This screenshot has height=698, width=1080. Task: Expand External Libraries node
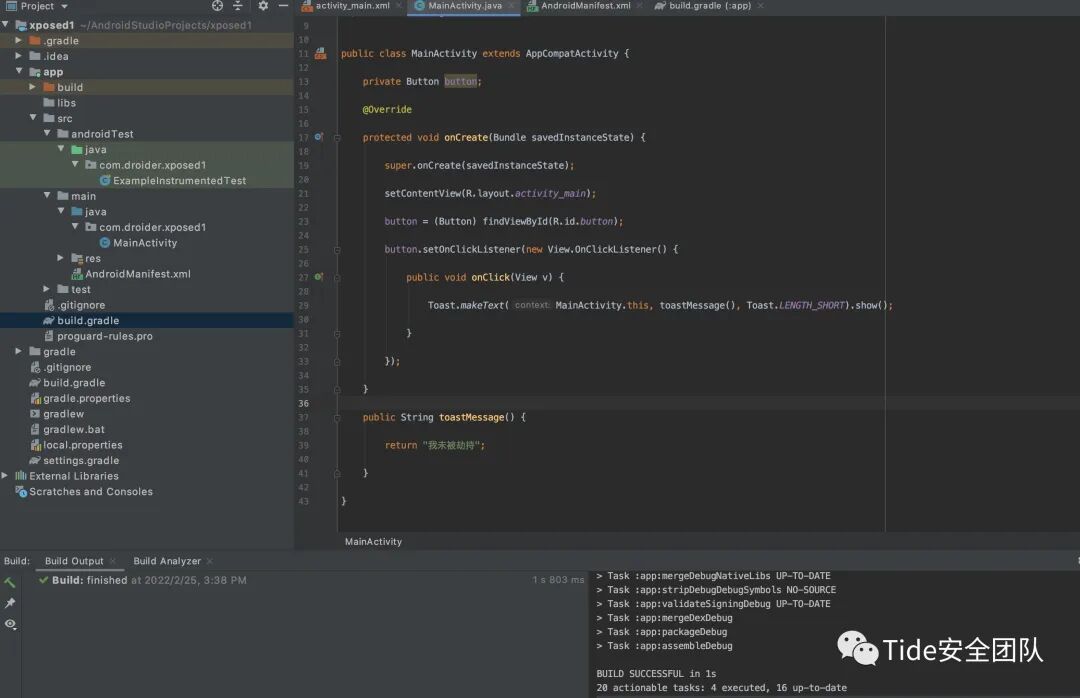pos(5,476)
